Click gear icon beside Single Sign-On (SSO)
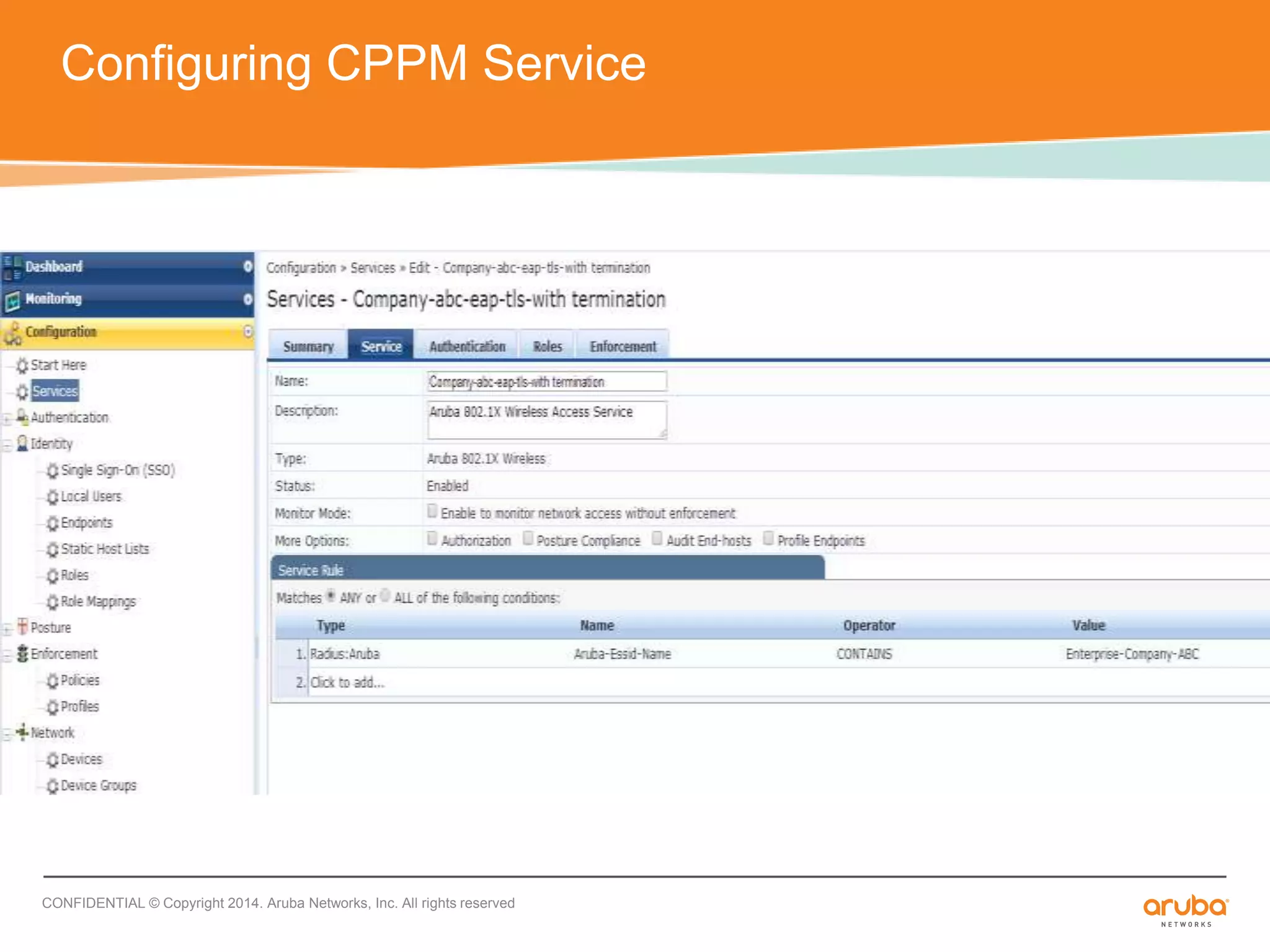Image resolution: width=1270 pixels, height=952 pixels. 53,471
